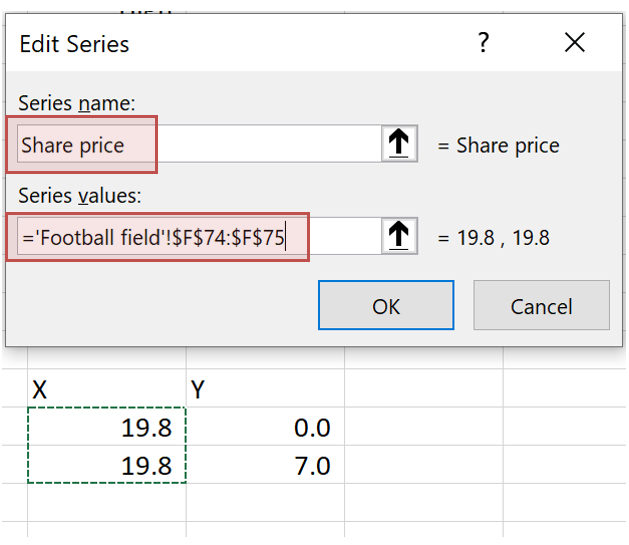The width and height of the screenshot is (629, 545).
Task: Select the empty cell right of 0.0
Action: (x=423, y=428)
